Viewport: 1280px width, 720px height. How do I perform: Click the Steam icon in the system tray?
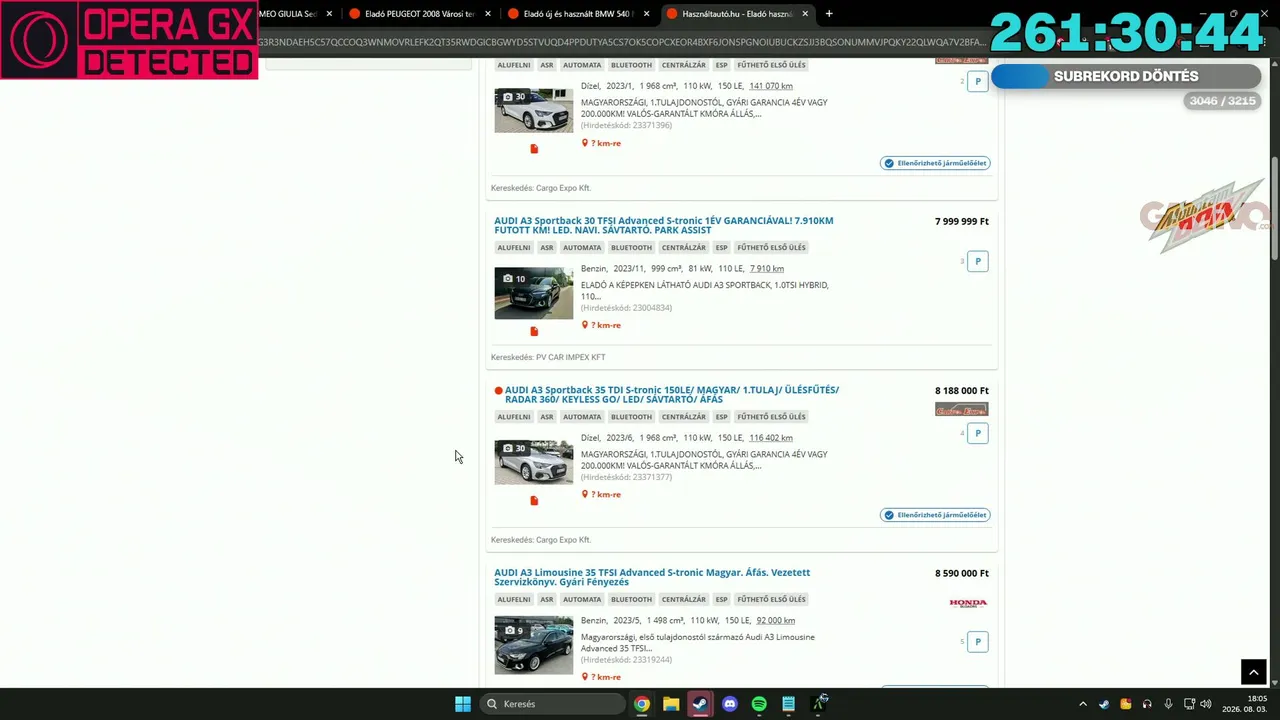(x=1104, y=704)
